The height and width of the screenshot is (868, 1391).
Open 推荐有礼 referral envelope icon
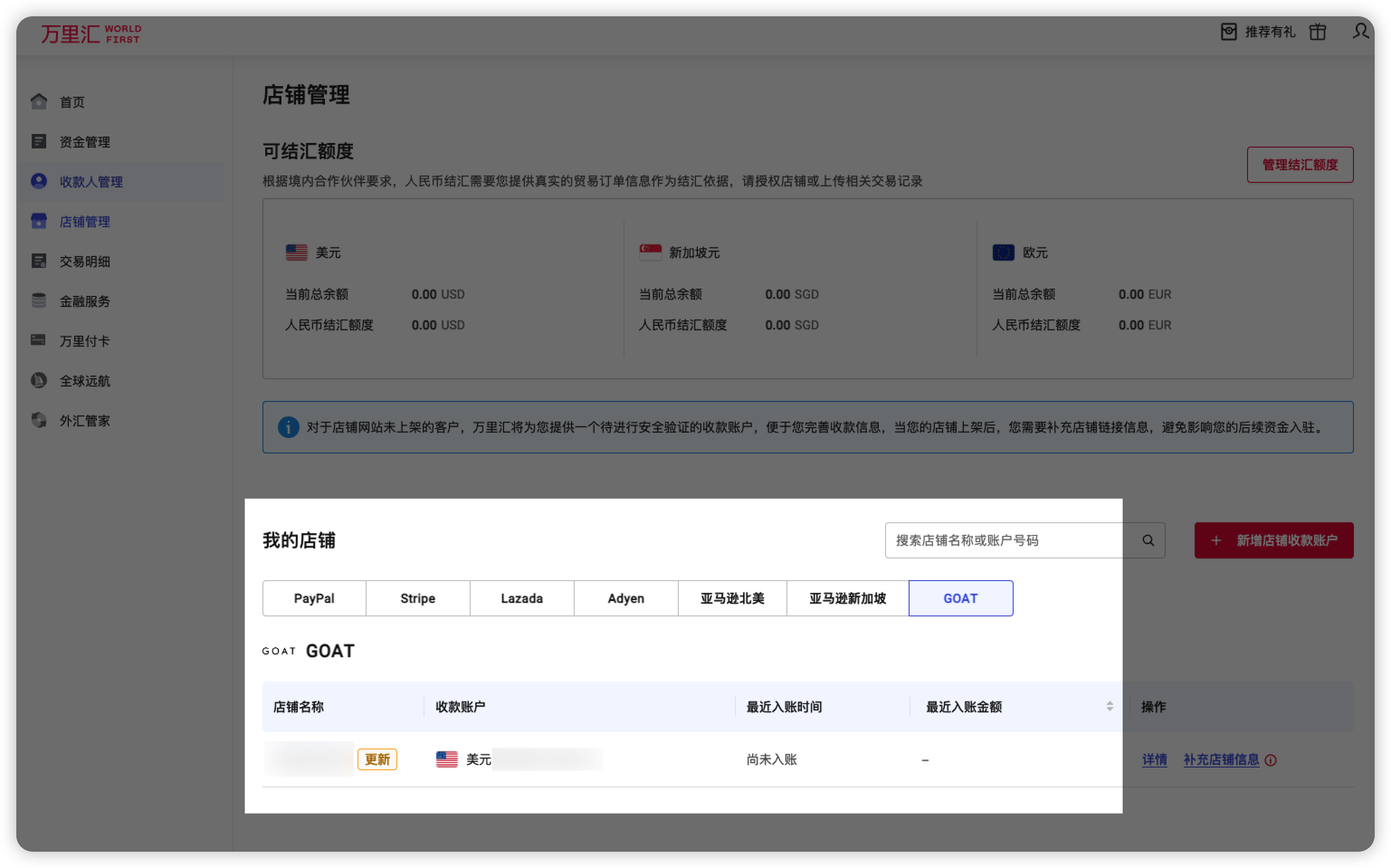[x=1229, y=32]
